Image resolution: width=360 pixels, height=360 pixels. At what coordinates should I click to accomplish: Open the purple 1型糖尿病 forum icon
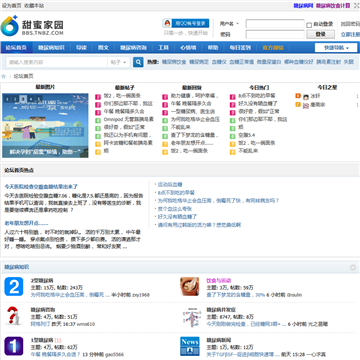[x=14, y=346]
